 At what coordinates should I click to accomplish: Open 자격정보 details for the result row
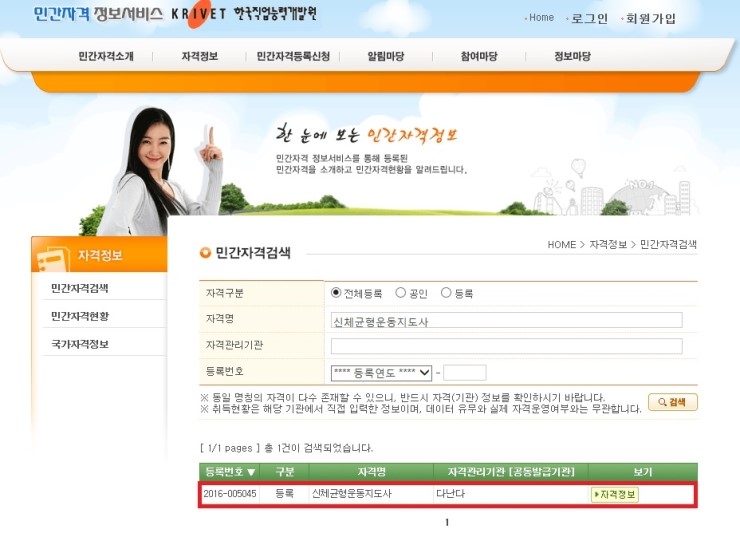pos(614,494)
